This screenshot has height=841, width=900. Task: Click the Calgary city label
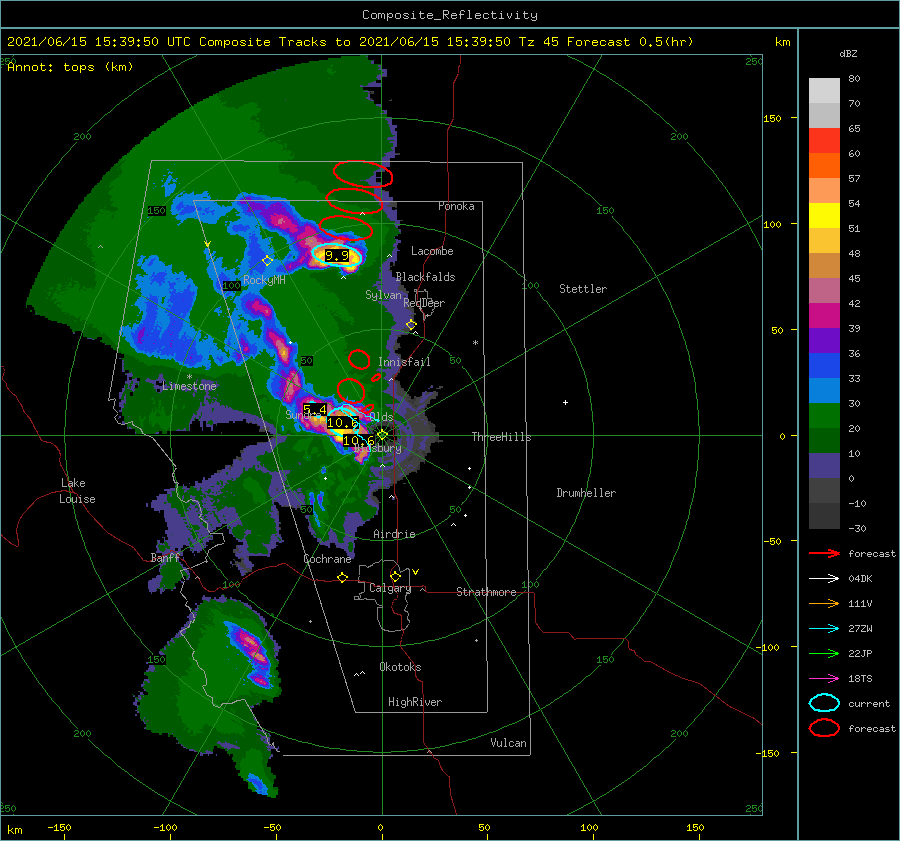[x=390, y=588]
